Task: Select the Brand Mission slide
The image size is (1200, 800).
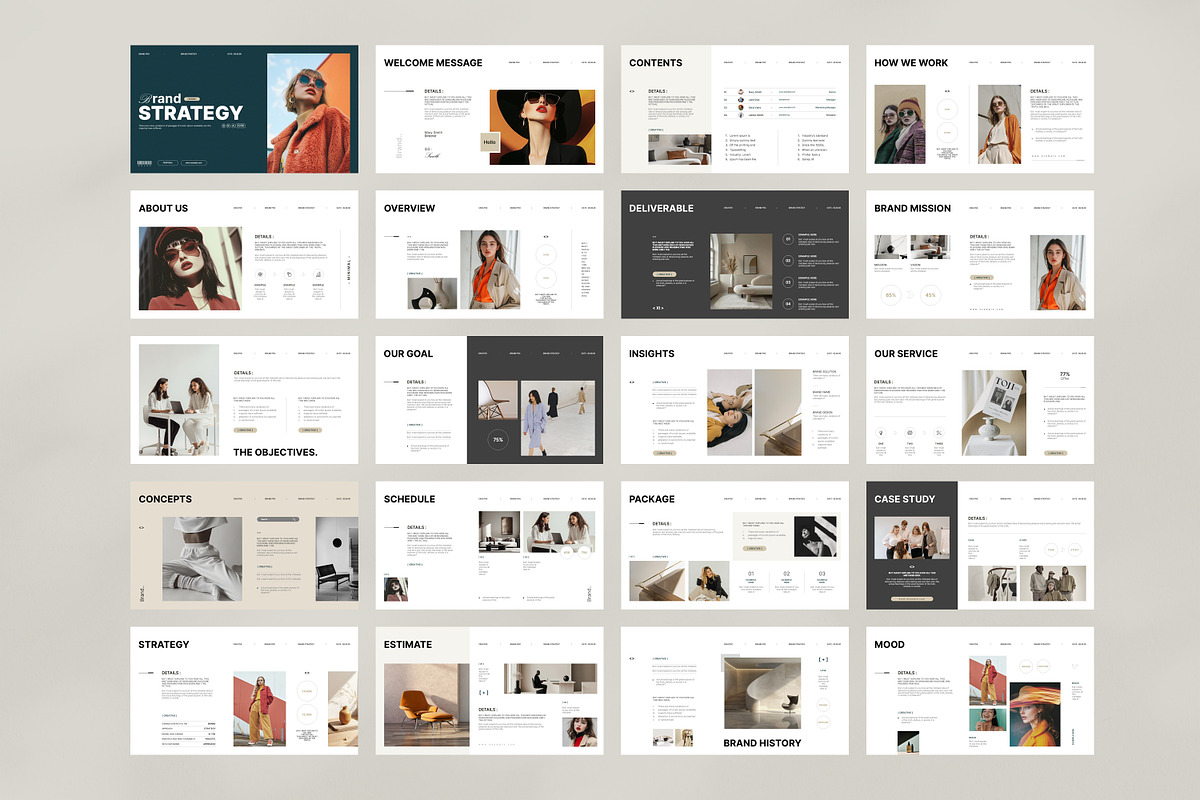Action: (980, 255)
